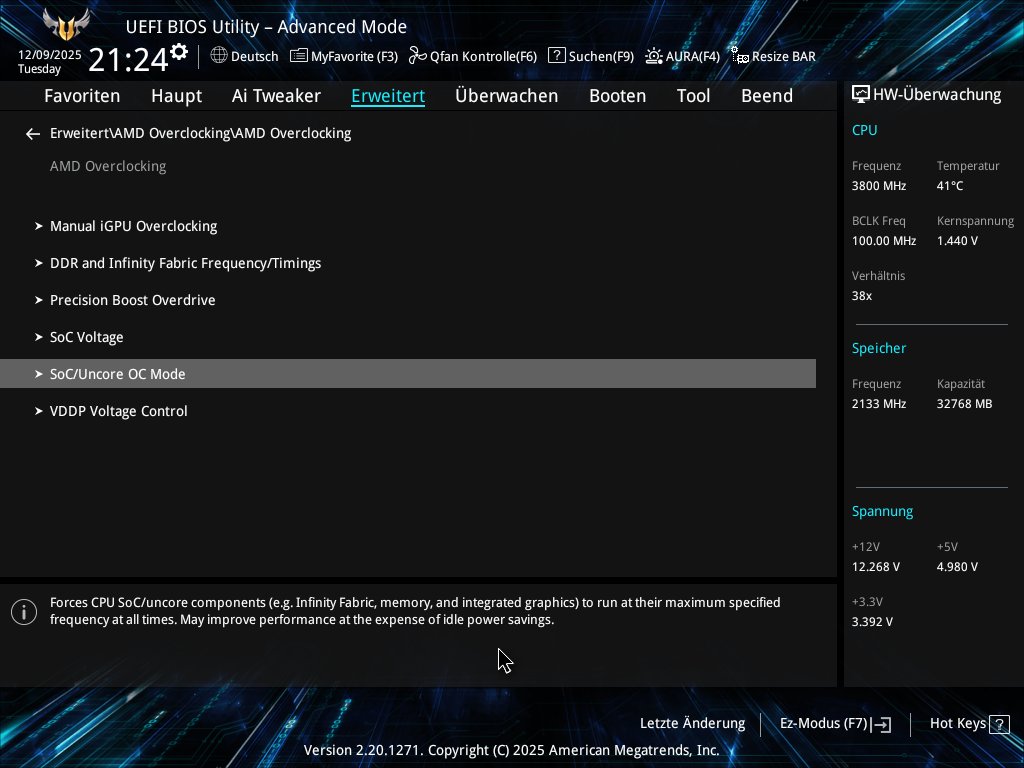Select the Erweitert tab
Viewport: 1024px width, 768px height.
[x=388, y=96]
